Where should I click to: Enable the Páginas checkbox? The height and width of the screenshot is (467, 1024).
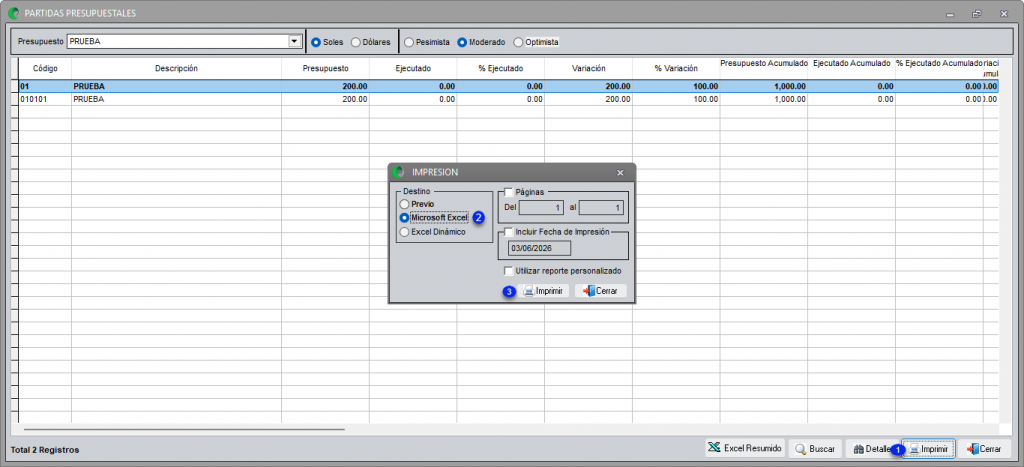[x=509, y=192]
